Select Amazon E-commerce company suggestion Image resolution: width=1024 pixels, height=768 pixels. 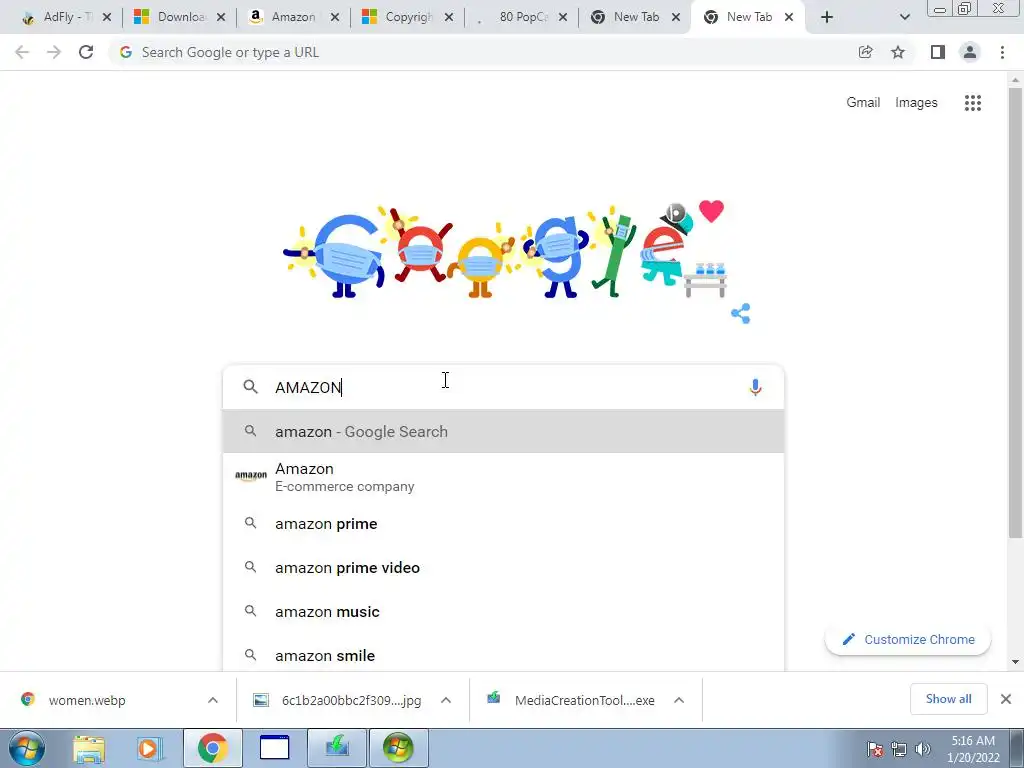pos(503,477)
